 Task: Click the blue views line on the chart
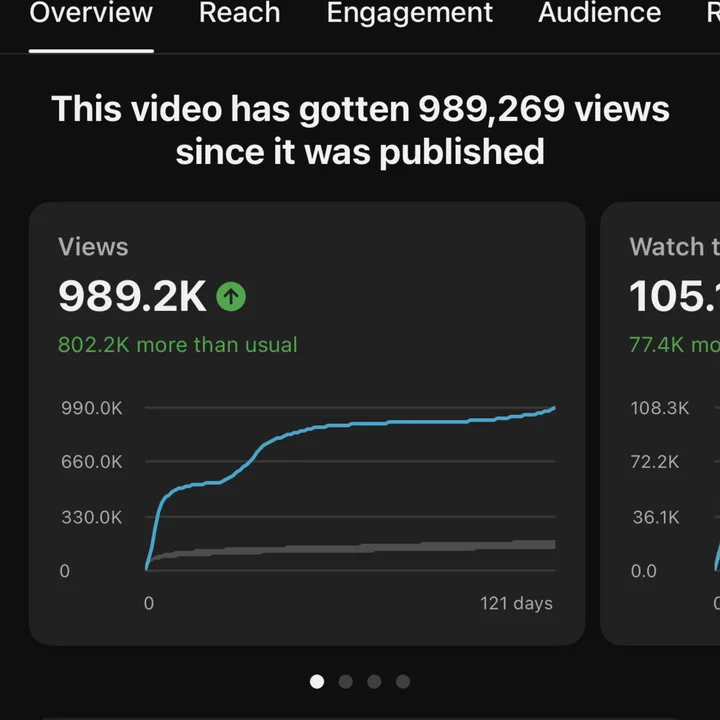click(x=349, y=425)
